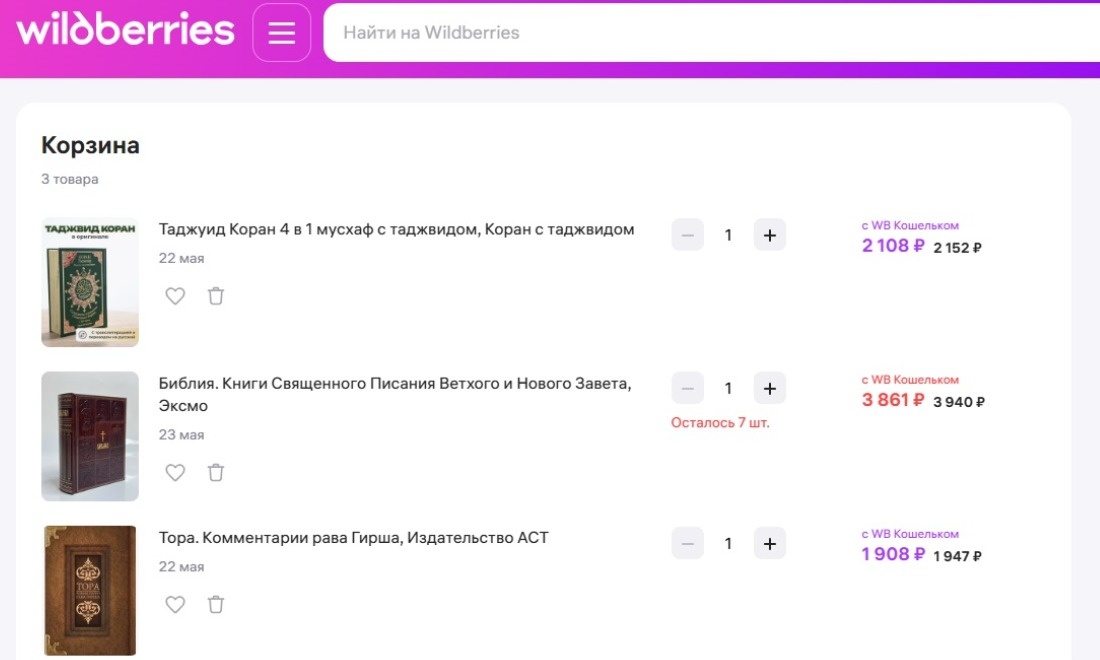This screenshot has width=1100, height=660.
Task: Increase quantity of Таджуид Коран
Action: click(770, 235)
